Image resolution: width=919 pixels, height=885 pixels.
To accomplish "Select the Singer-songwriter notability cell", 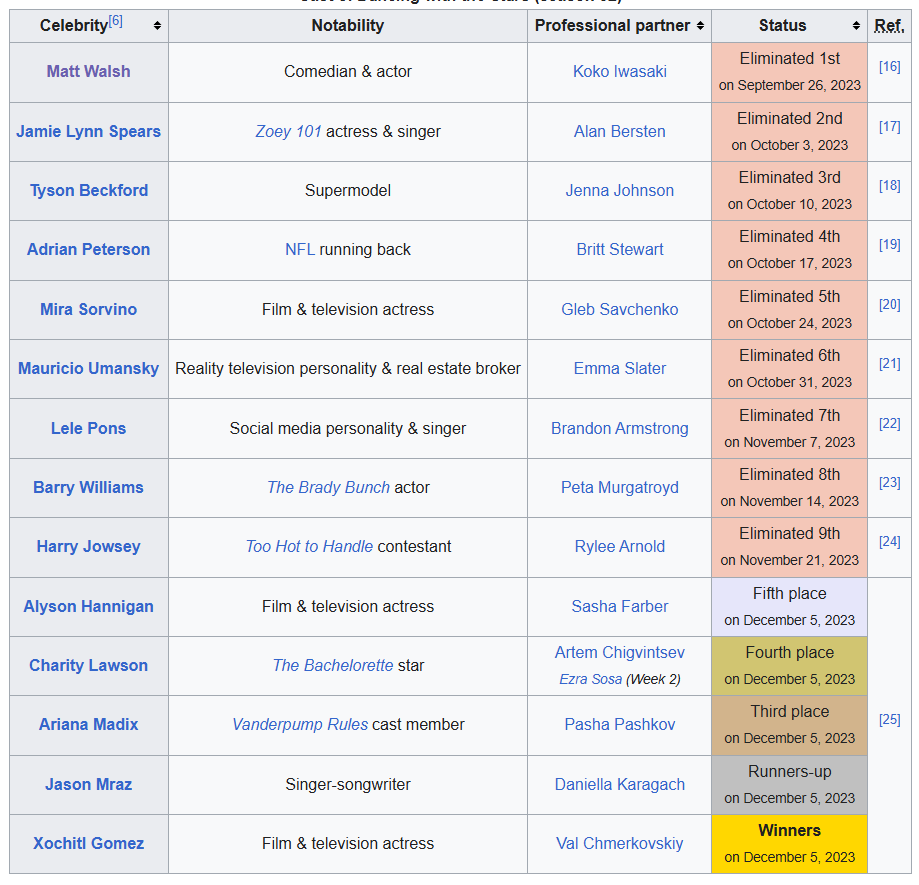I will 348,785.
